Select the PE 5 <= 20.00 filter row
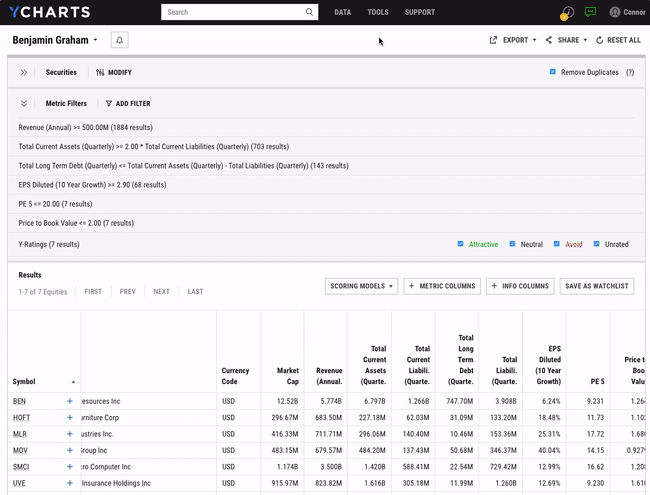The height and width of the screenshot is (495, 650). click(326, 204)
